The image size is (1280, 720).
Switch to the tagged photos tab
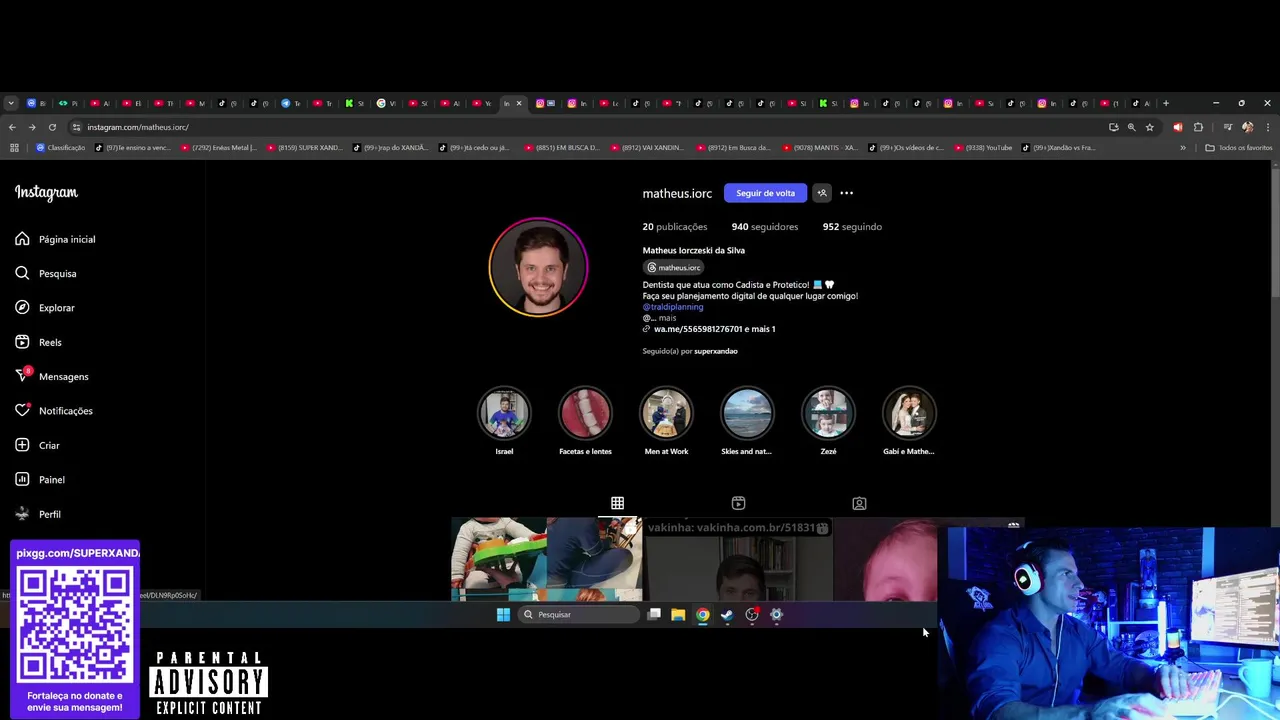tap(859, 503)
